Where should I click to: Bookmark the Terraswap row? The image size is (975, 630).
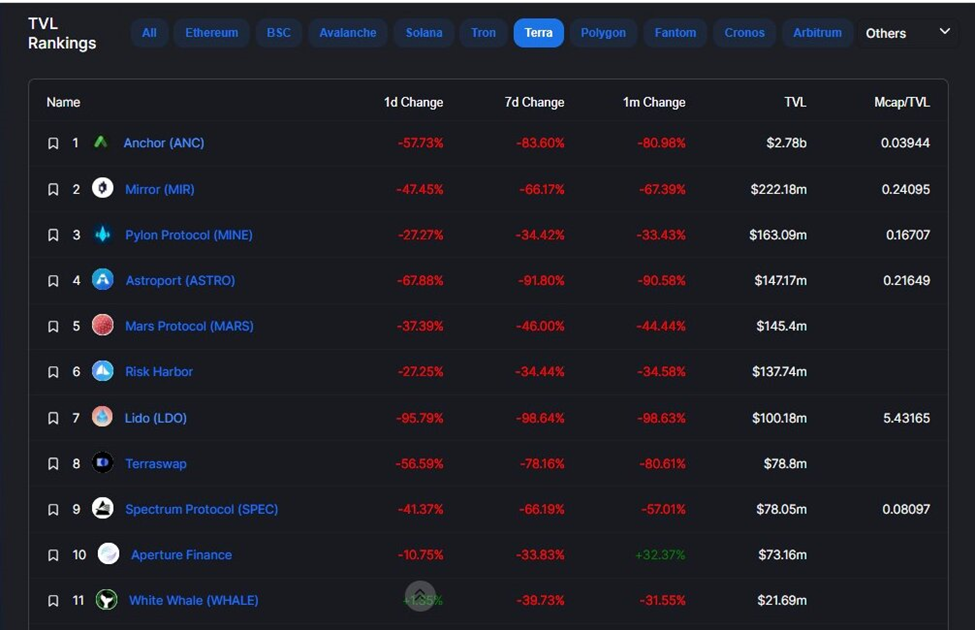[54, 464]
